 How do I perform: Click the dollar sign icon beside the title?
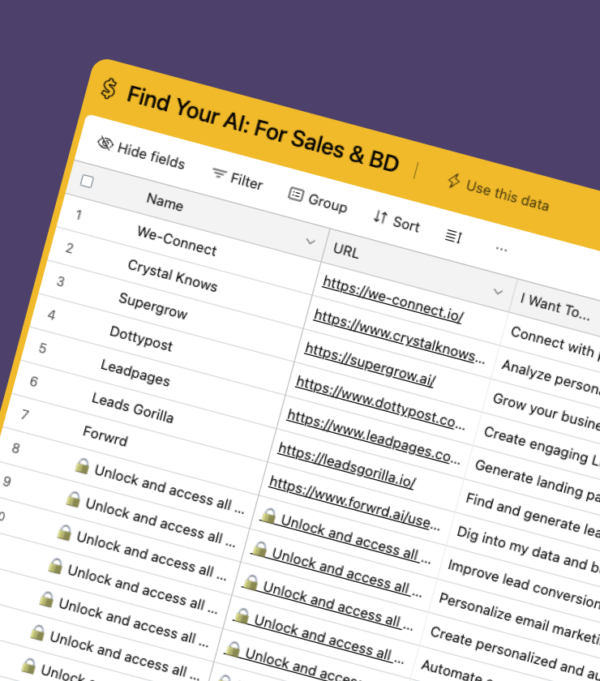[x=109, y=89]
